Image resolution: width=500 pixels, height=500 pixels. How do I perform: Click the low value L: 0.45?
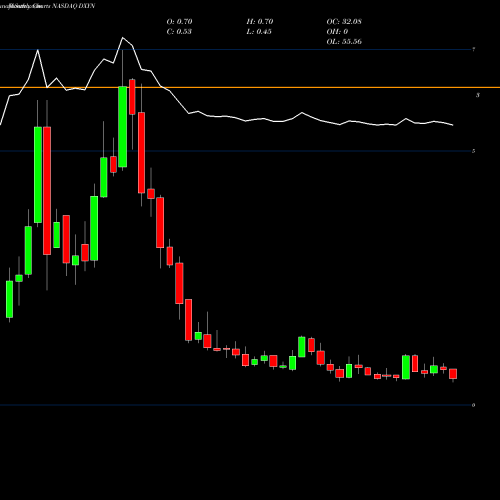coord(259,32)
